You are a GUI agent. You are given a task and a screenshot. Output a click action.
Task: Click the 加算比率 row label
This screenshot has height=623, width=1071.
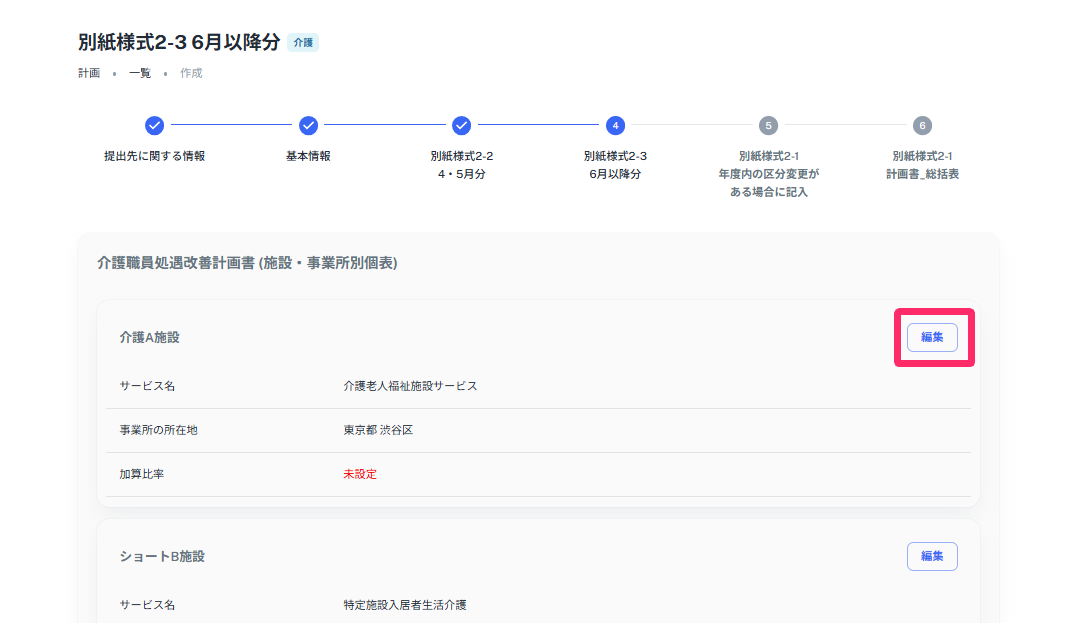point(141,474)
